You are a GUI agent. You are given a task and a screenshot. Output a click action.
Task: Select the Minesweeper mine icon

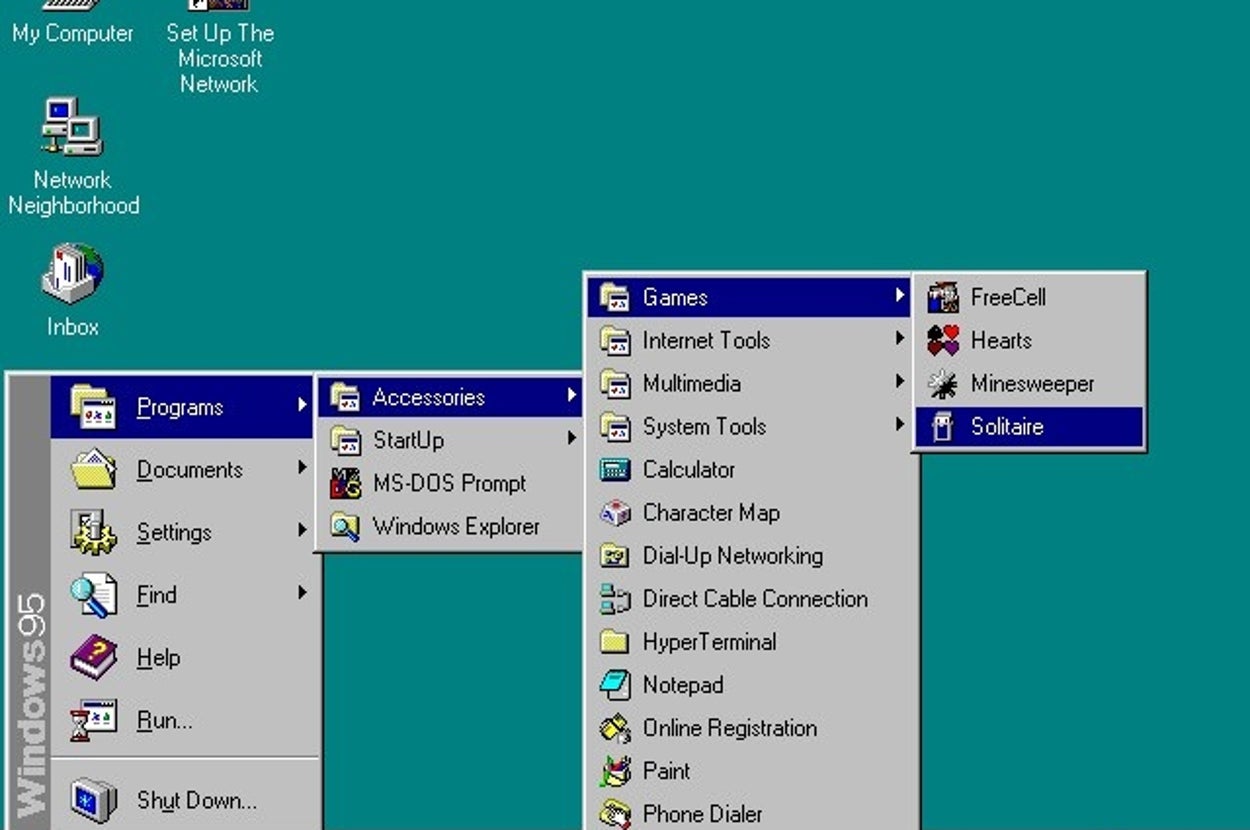point(942,384)
